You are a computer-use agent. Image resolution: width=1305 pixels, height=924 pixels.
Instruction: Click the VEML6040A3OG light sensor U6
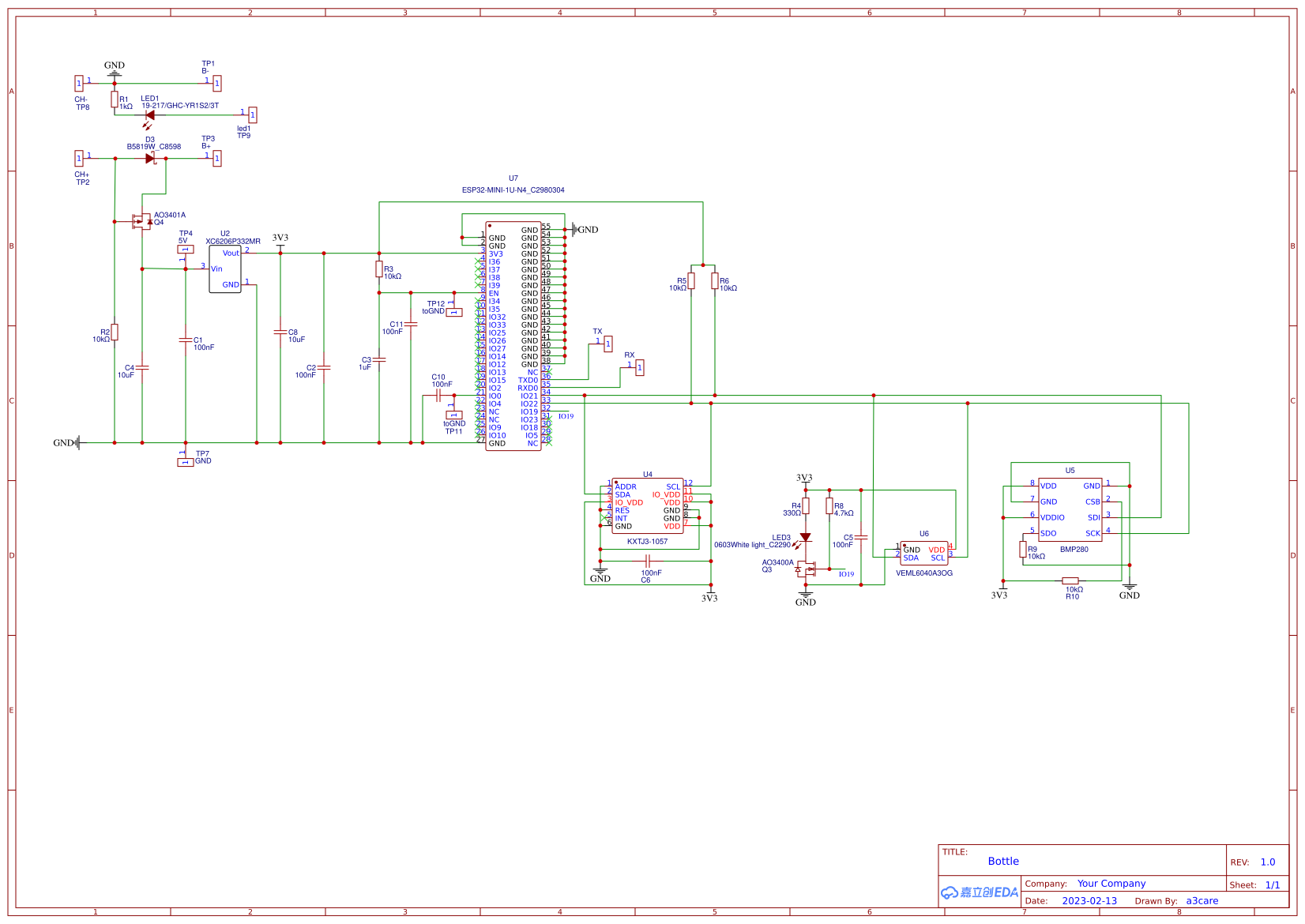point(923,553)
